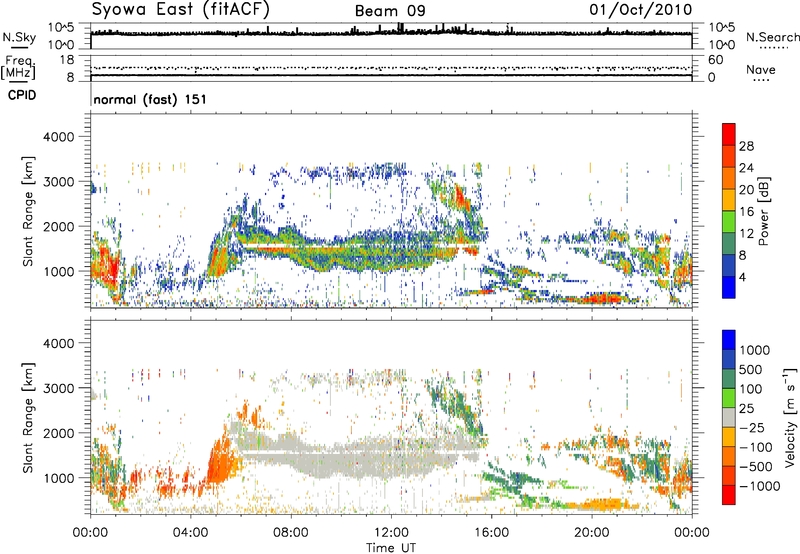Click the red bottom segment of Velocity color bar
Screen dimensions: 800x554
(x=729, y=495)
